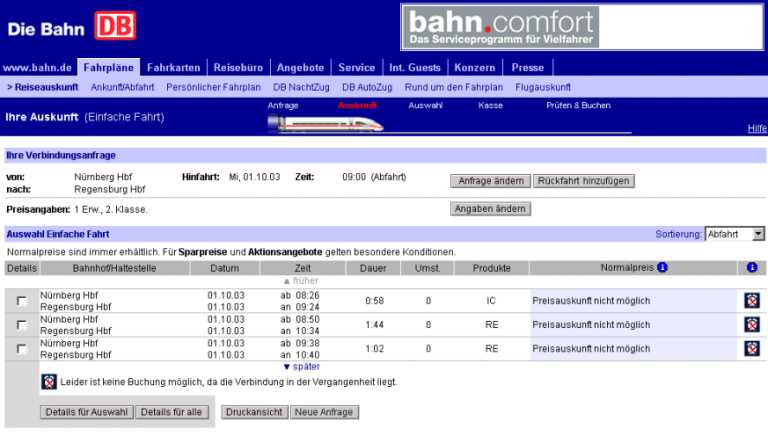Click the Zeit column header
This screenshot has height=444, width=768.
coord(303,268)
